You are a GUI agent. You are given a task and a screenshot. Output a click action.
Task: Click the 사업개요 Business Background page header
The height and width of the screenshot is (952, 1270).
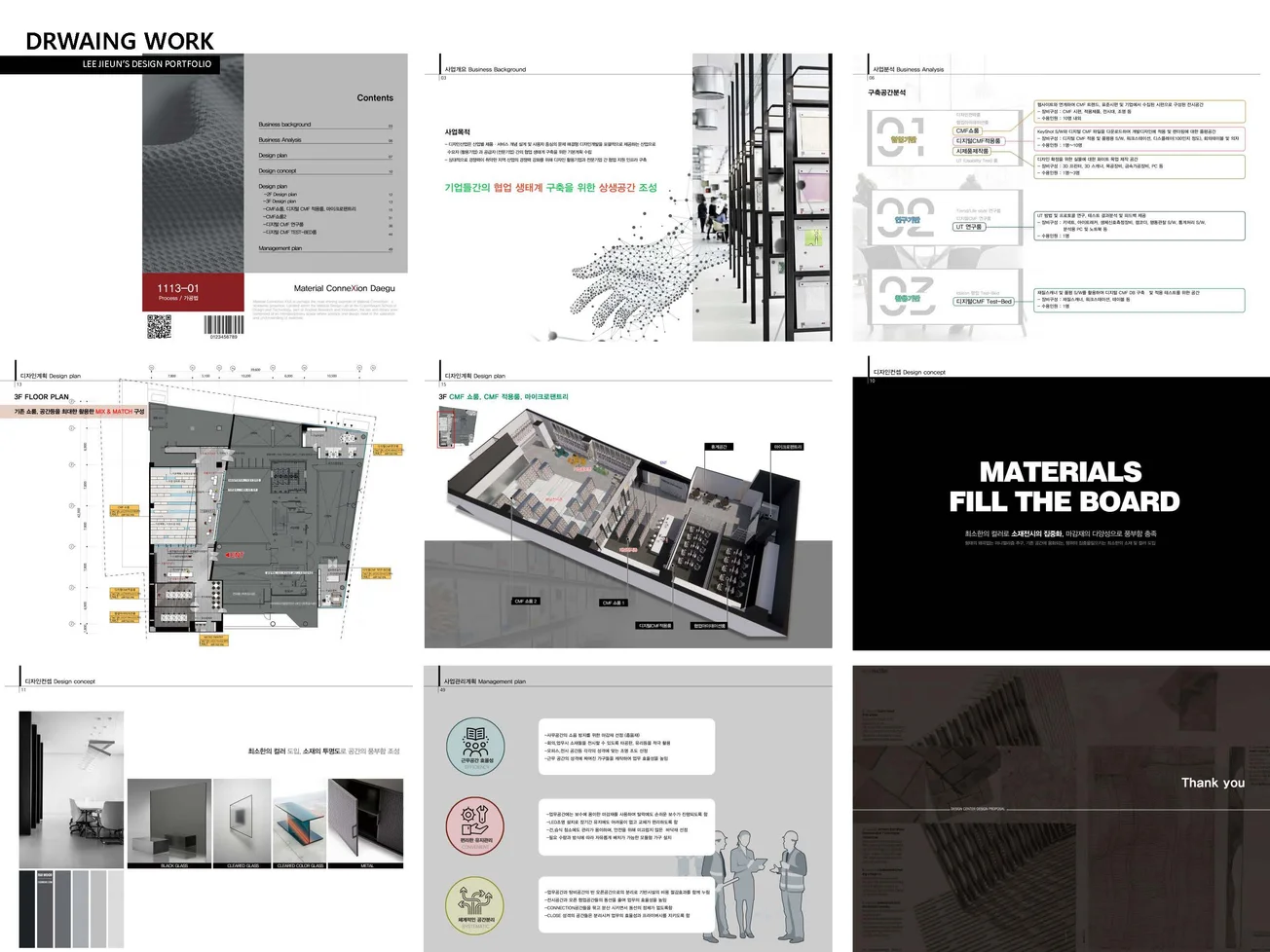click(485, 70)
